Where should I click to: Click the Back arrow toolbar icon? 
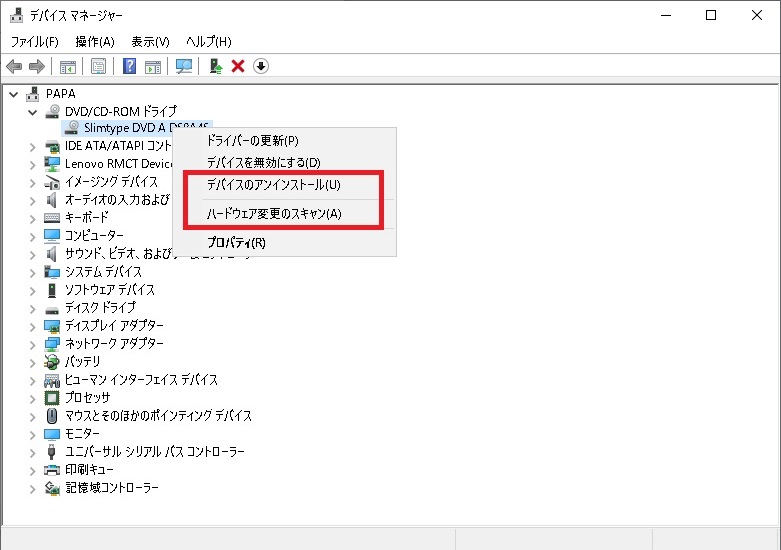pyautogui.click(x=14, y=66)
